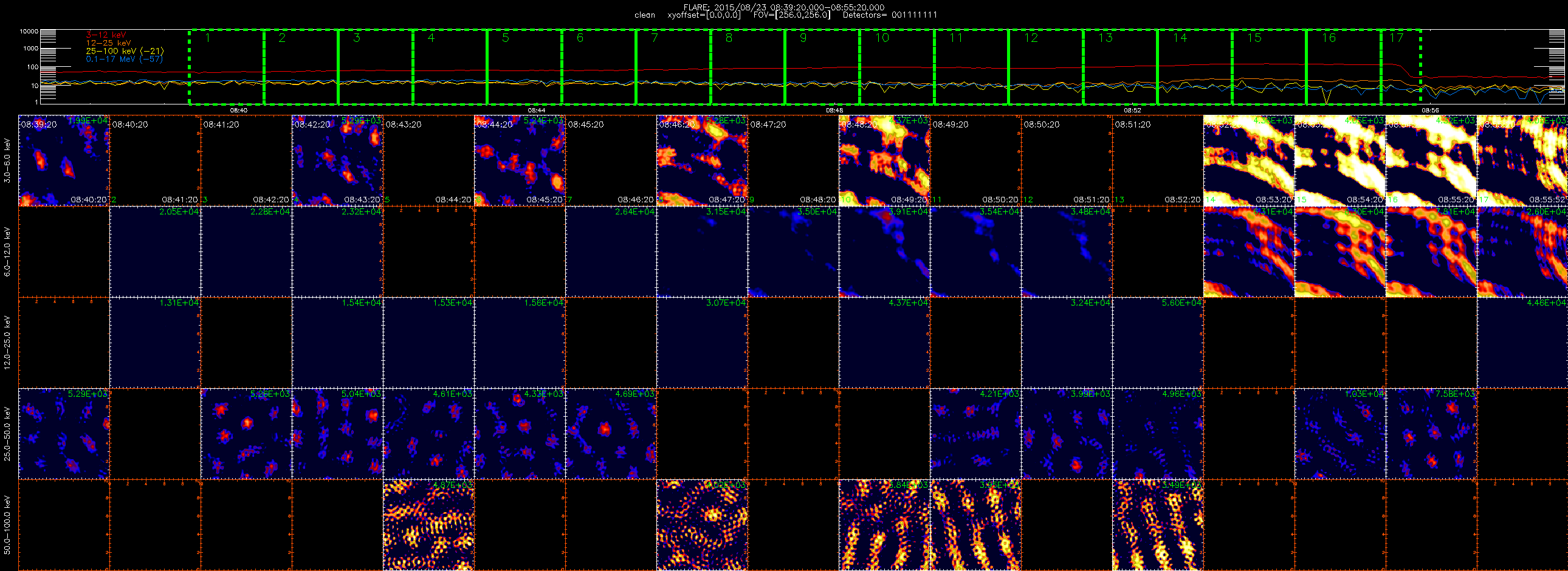The image size is (1568, 571).
Task: Click the 6.0-12.0 keV row label
Action: [x=7, y=251]
